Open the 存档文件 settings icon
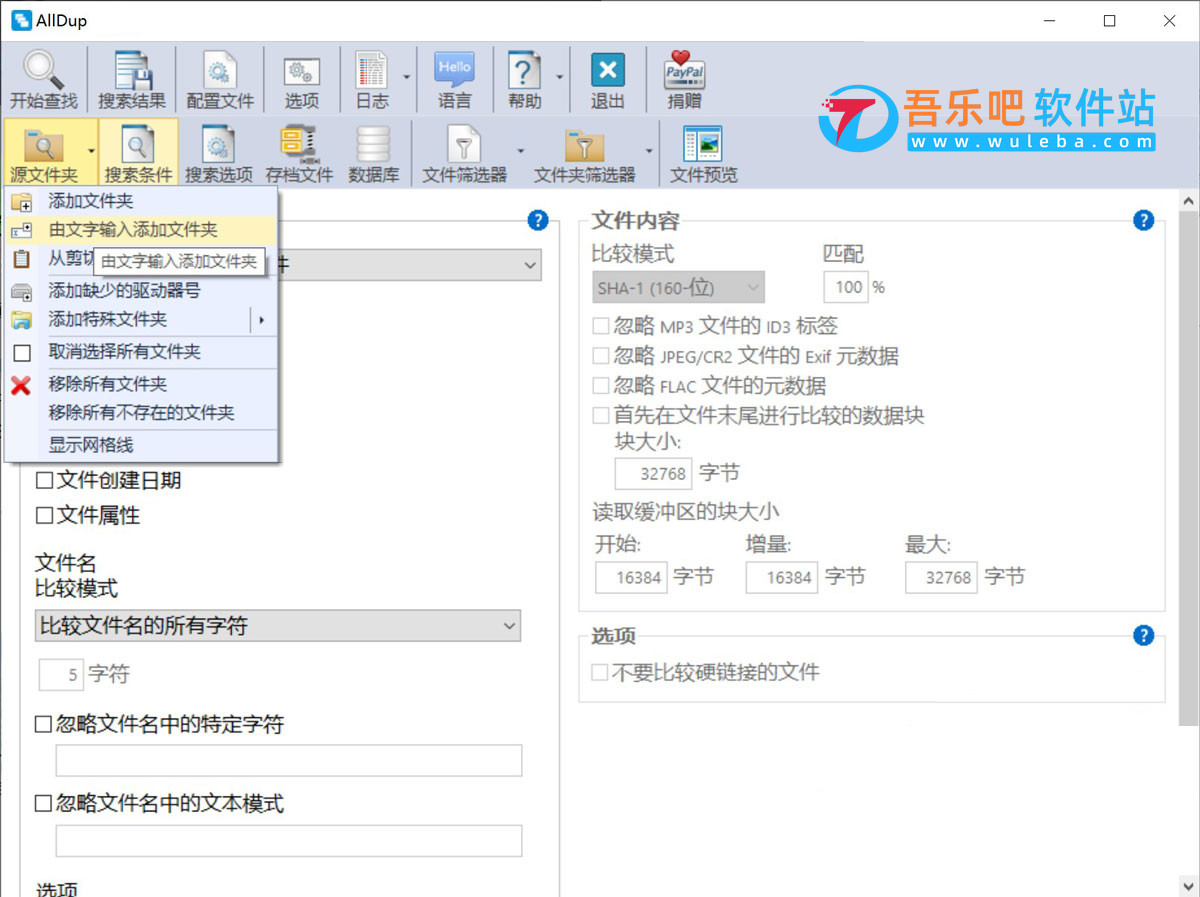The image size is (1200, 897). coord(299,146)
